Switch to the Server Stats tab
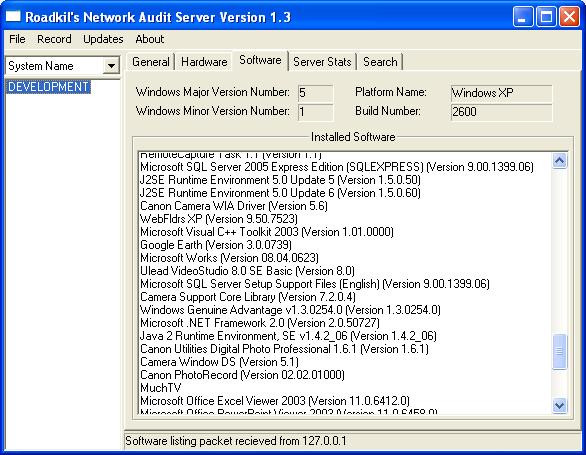Image resolution: width=586 pixels, height=455 pixels. (322, 62)
